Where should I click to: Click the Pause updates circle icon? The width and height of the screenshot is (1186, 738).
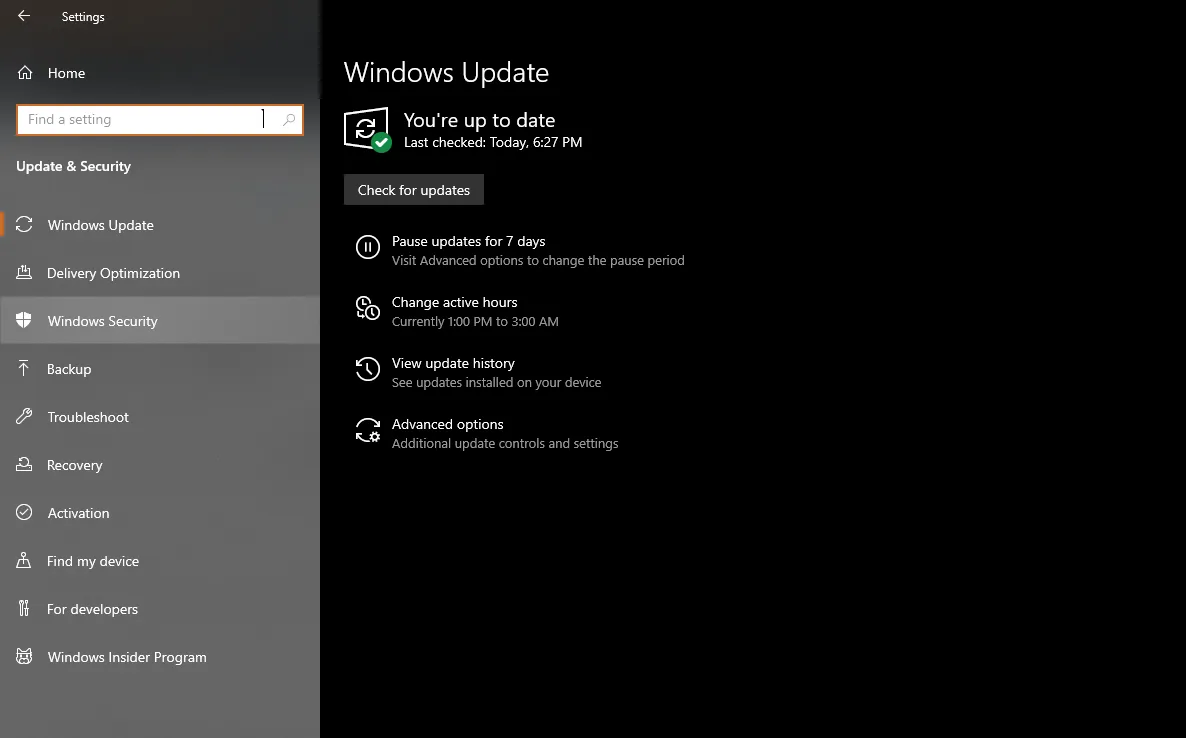point(367,247)
